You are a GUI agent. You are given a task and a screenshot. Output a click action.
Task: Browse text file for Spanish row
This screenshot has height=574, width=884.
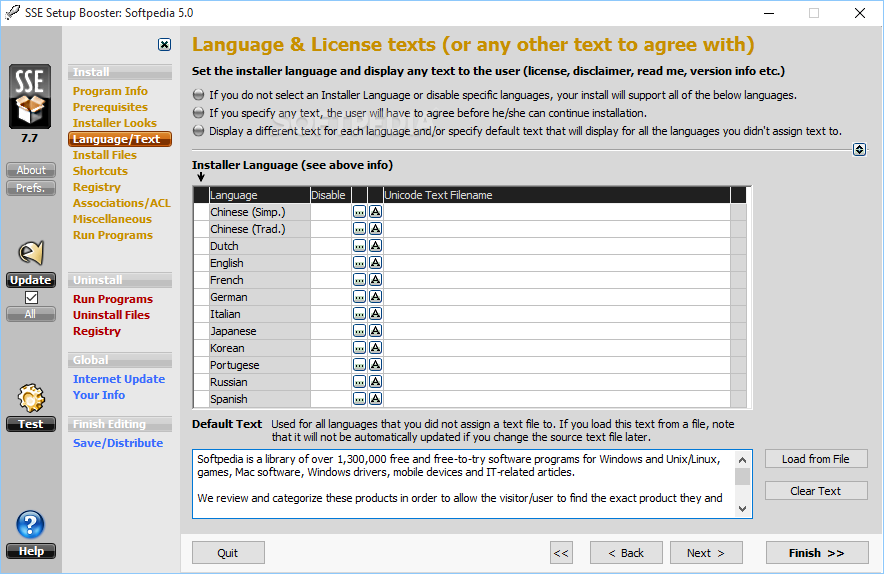(x=359, y=399)
